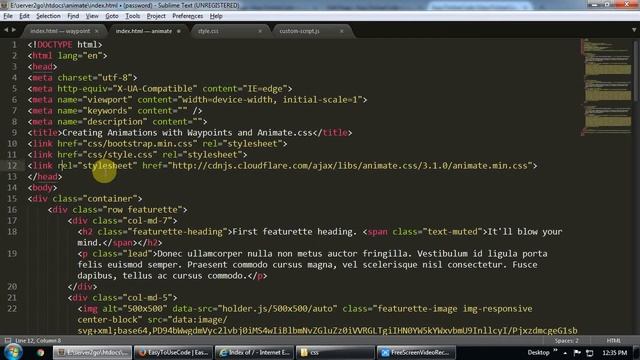Click the 'Line 12, Column 8' status text

click(38, 340)
